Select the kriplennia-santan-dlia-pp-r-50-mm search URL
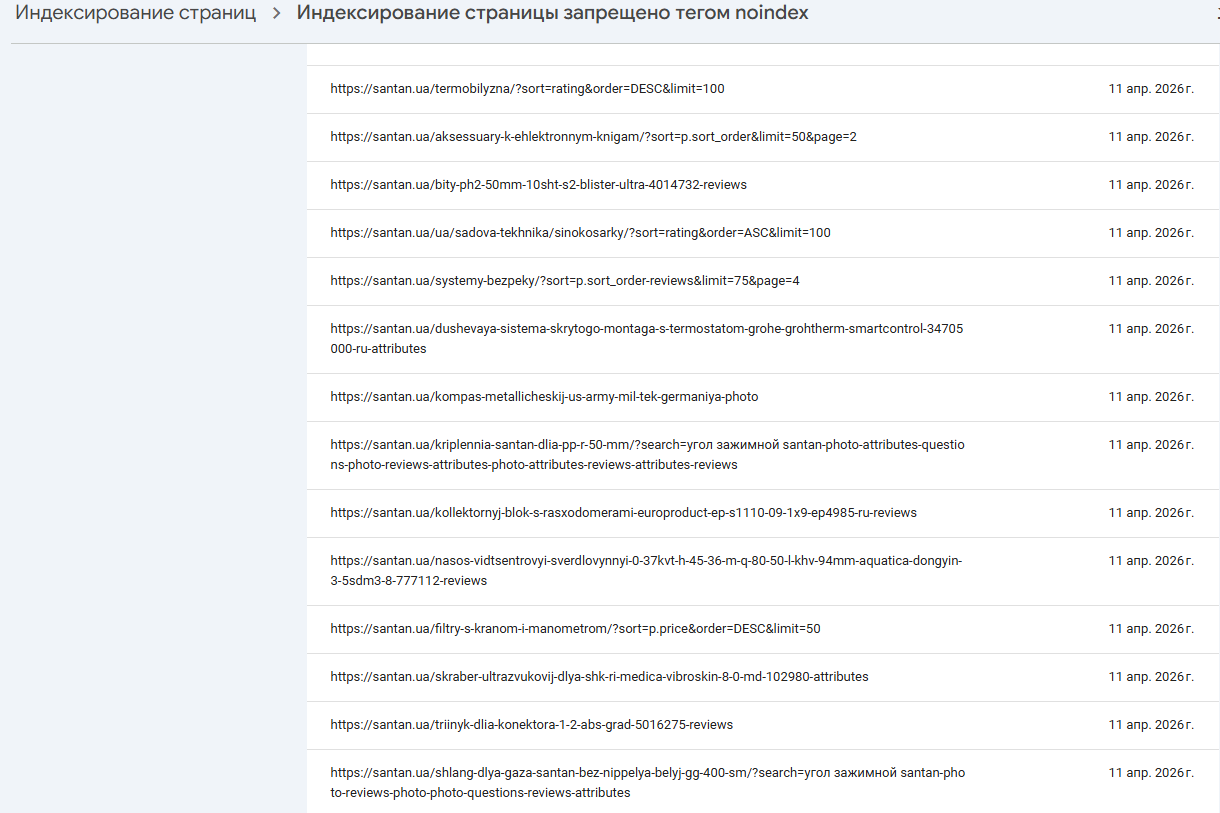The width and height of the screenshot is (1220, 813). (648, 455)
